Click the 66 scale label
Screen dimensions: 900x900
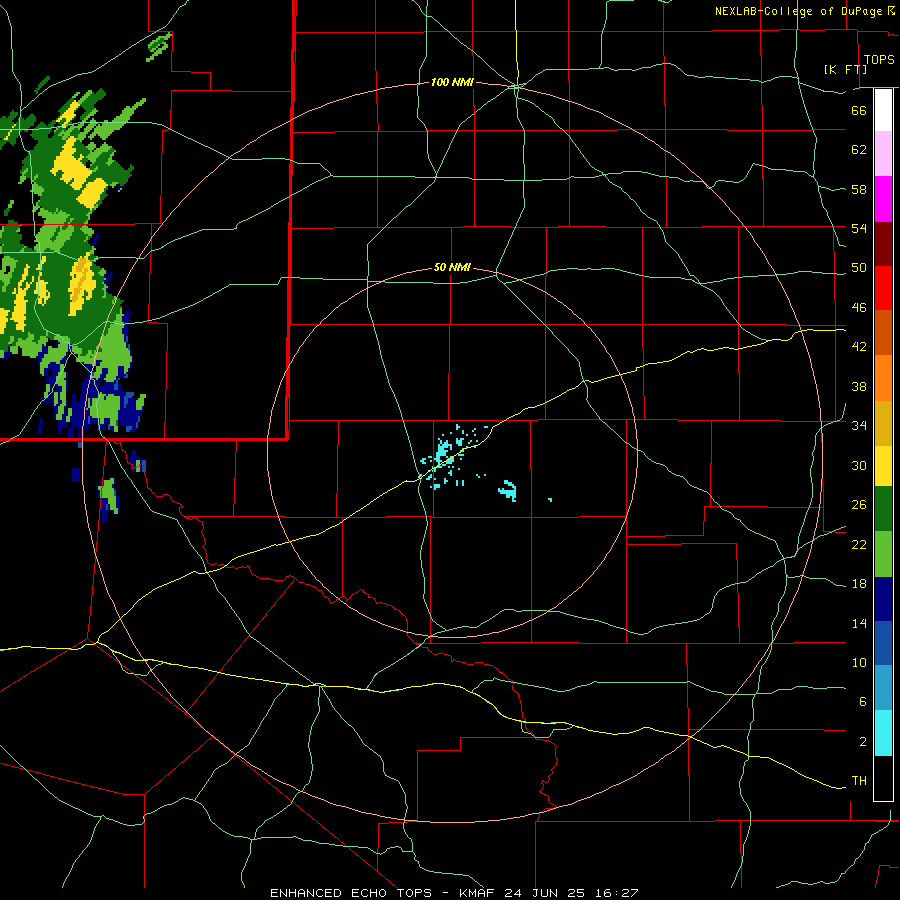pyautogui.click(x=859, y=110)
